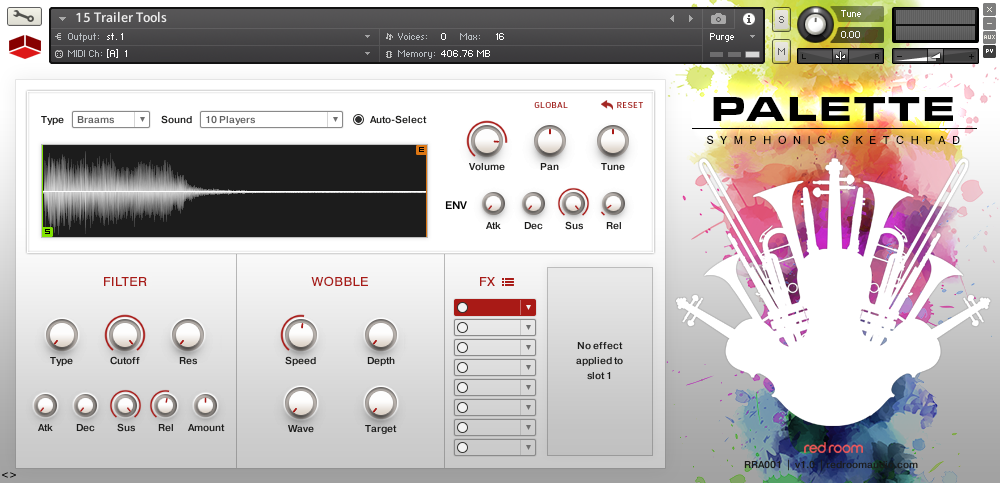Solo the instrument with the S button
The height and width of the screenshot is (483, 1000).
[x=781, y=19]
